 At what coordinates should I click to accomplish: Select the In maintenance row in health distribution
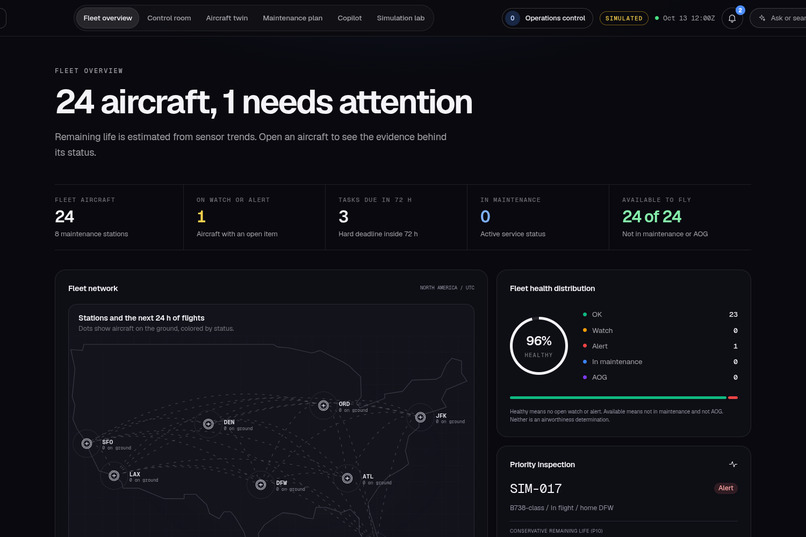click(660, 362)
